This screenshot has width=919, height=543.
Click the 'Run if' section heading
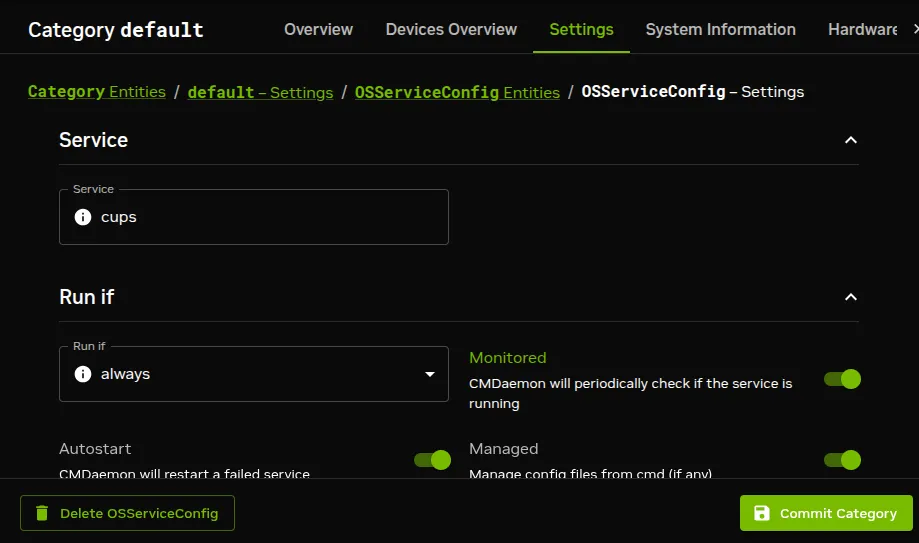pyautogui.click(x=87, y=297)
